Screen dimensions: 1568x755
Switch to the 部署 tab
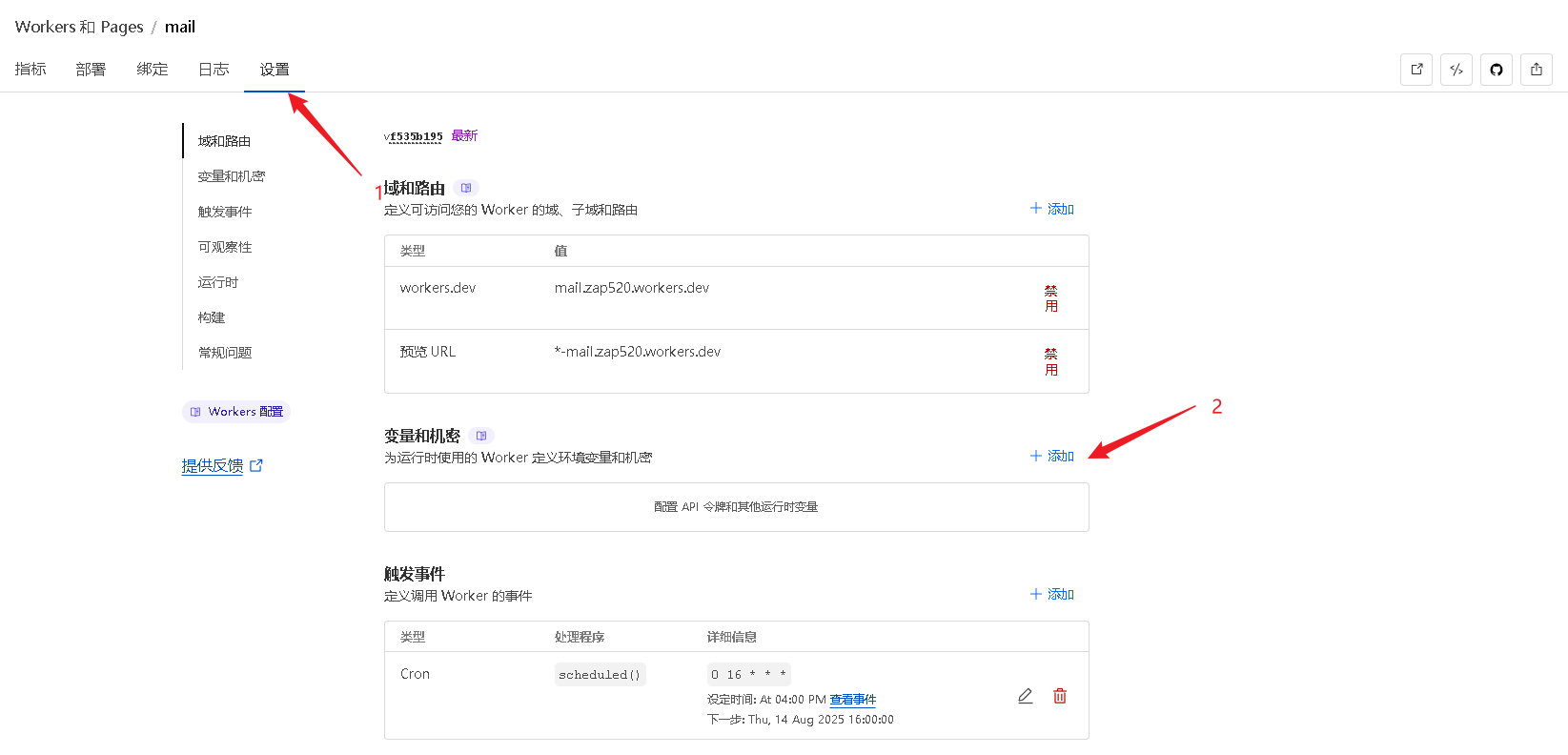click(x=91, y=70)
